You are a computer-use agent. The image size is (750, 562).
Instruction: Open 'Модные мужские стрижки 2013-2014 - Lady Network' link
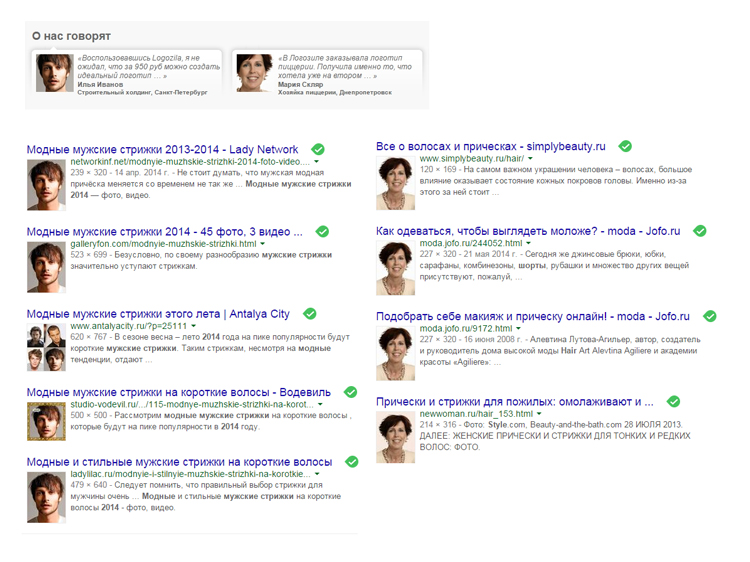pyautogui.click(x=162, y=149)
